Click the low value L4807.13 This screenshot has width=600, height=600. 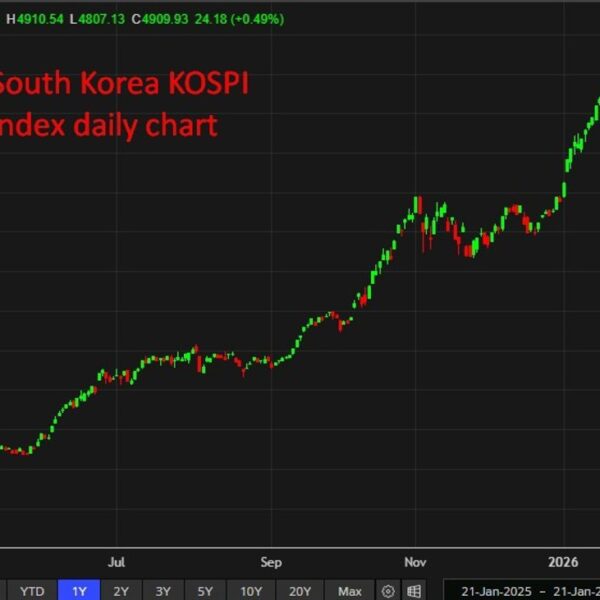97,19
